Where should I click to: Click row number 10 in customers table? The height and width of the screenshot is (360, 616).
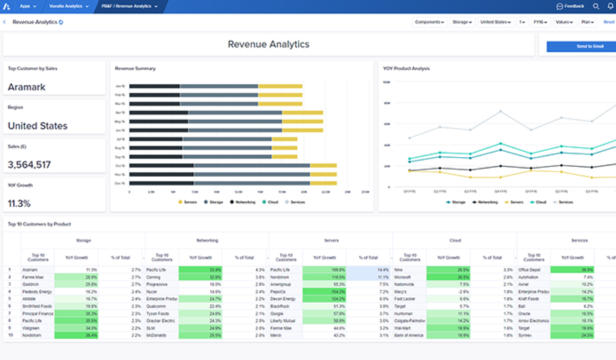coord(11,335)
